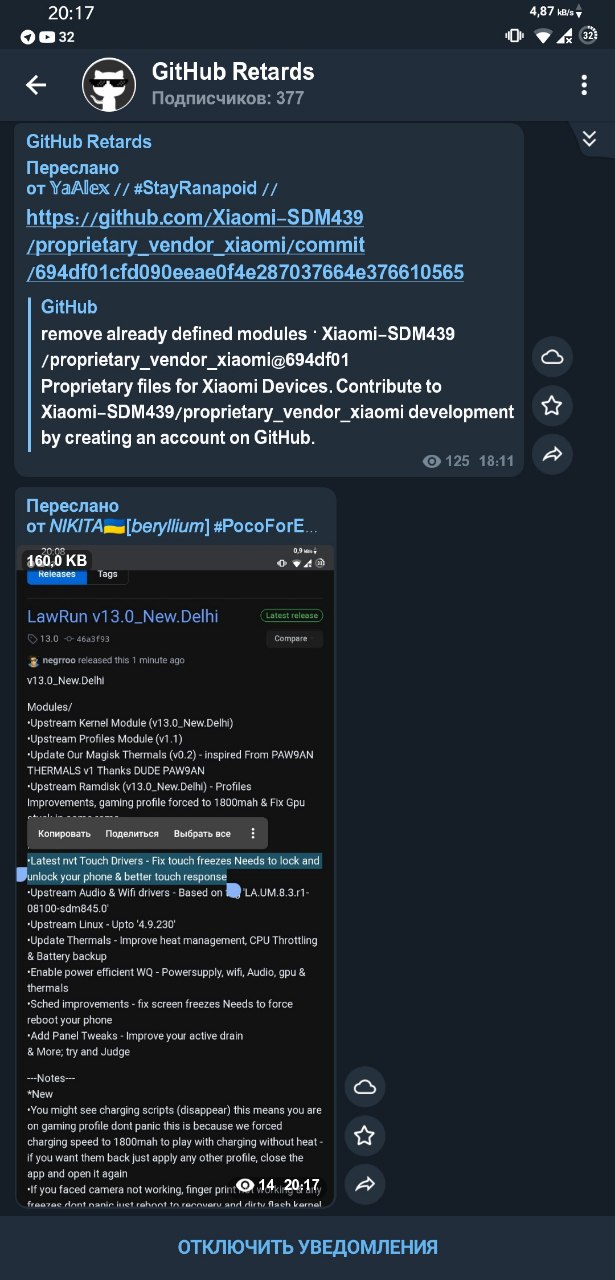Forward the GitHub commit message
This screenshot has width=615, height=1280.
tap(552, 455)
